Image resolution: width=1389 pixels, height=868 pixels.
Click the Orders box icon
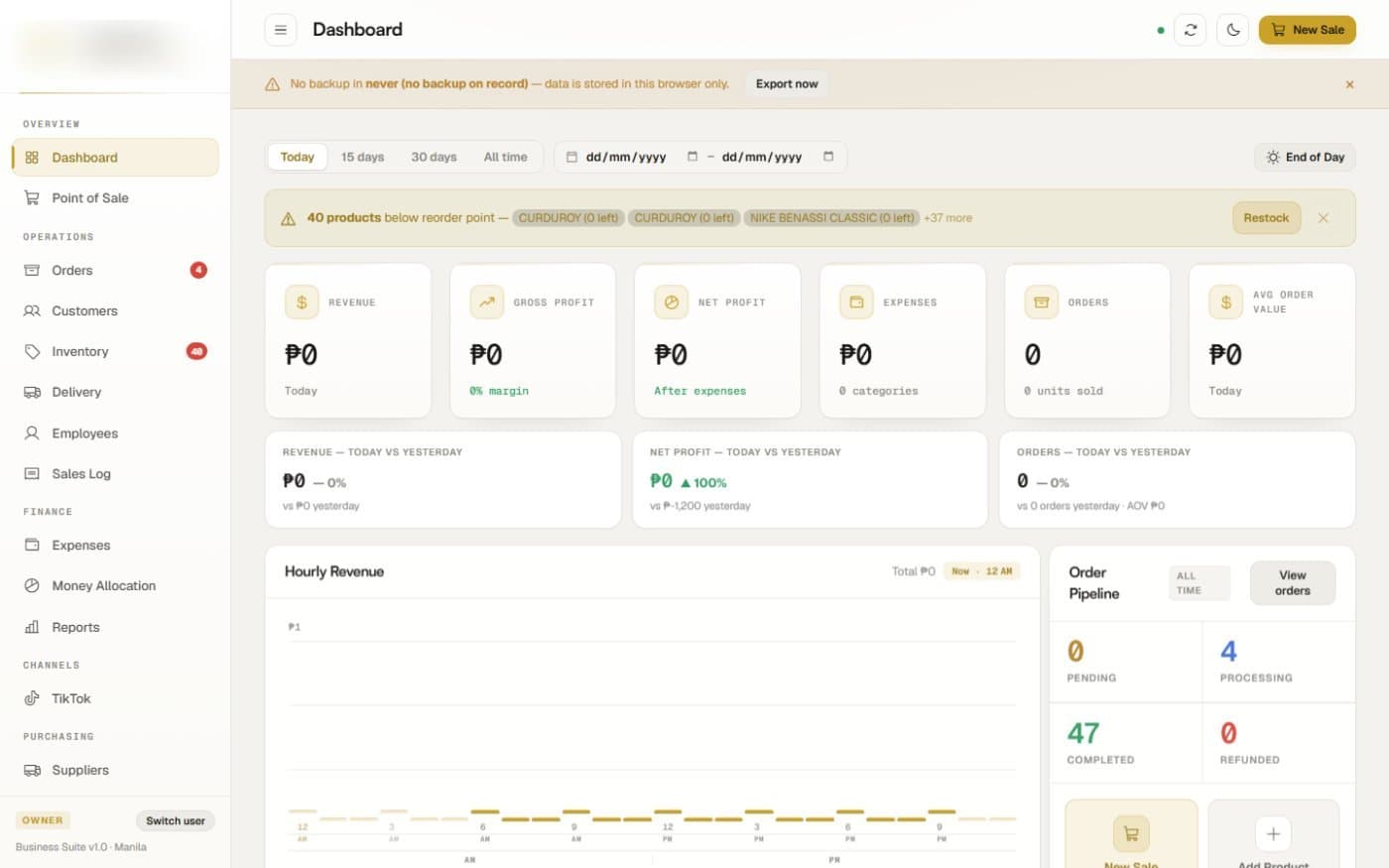pyautogui.click(x=1041, y=303)
